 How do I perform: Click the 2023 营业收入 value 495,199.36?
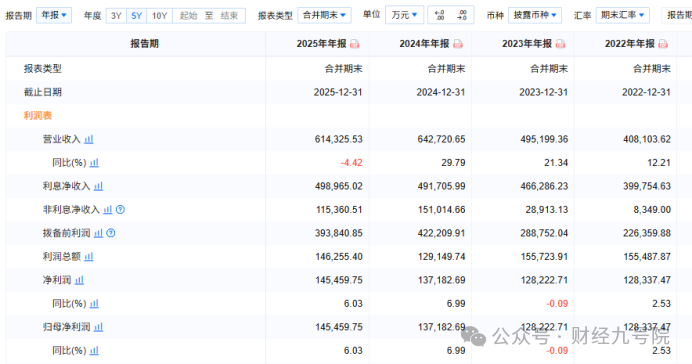click(x=544, y=139)
